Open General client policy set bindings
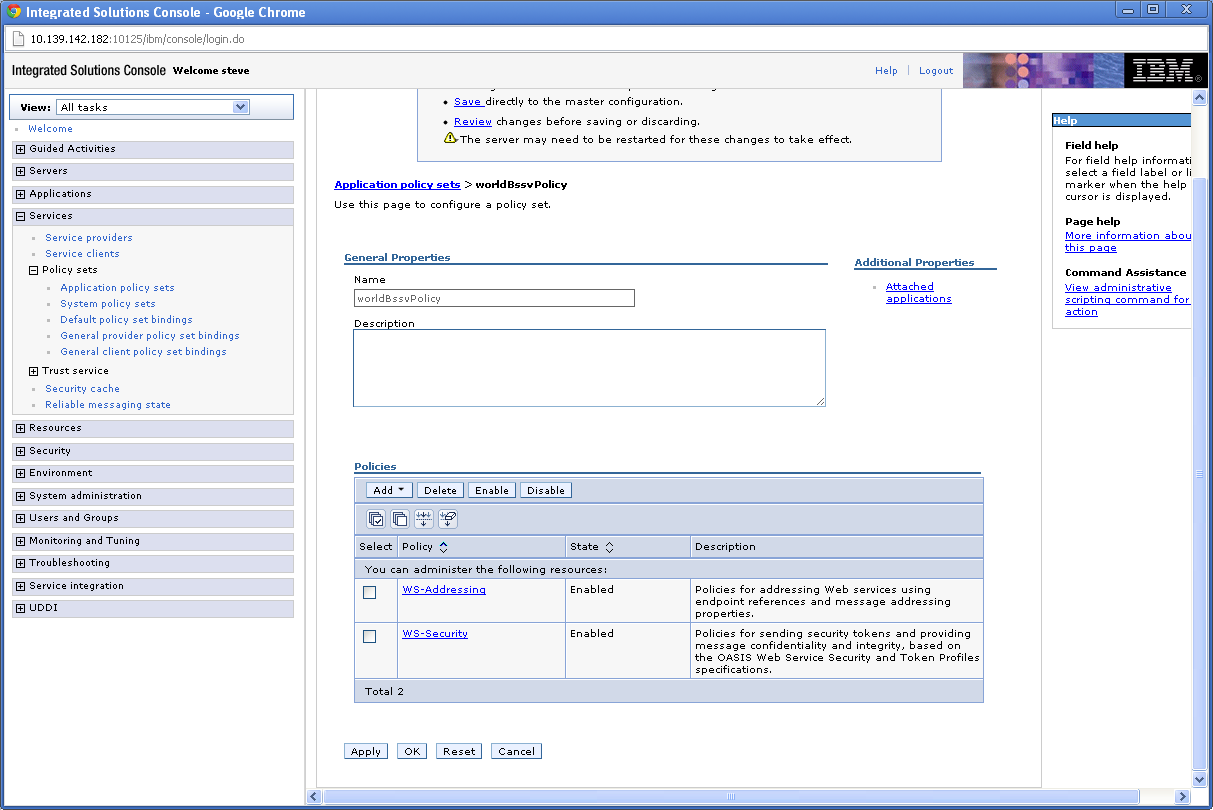 (x=143, y=352)
